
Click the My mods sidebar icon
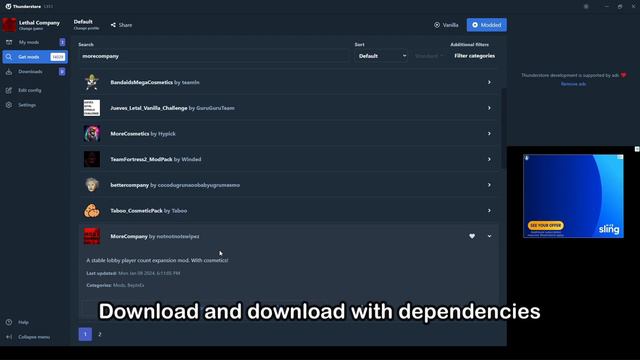(9, 42)
